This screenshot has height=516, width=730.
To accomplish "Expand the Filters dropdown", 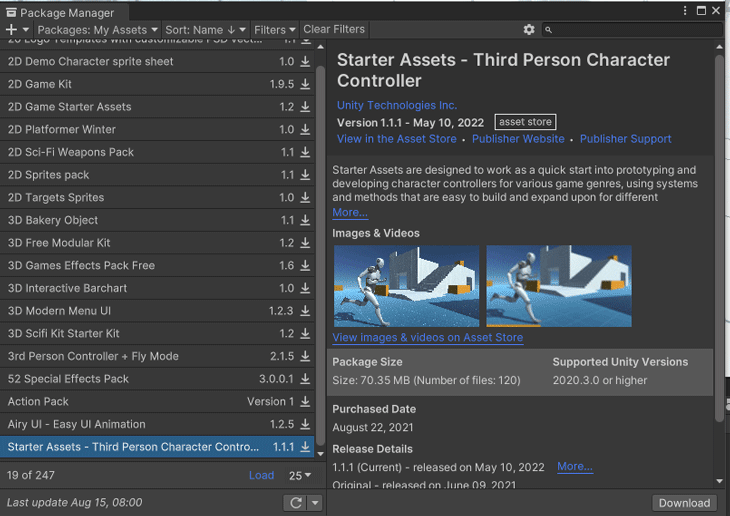I will pos(274,30).
